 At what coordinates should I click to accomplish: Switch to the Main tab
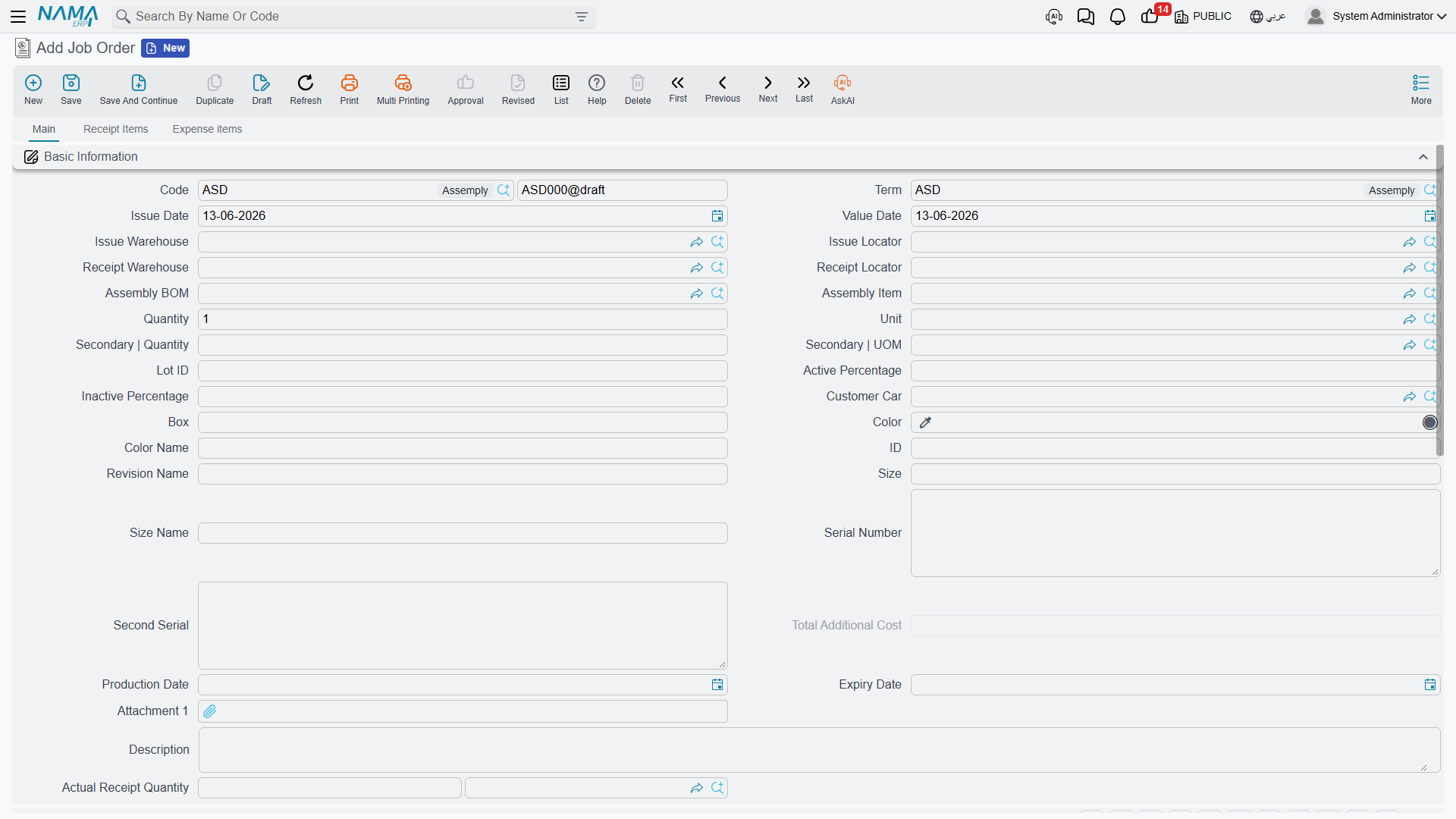point(44,129)
